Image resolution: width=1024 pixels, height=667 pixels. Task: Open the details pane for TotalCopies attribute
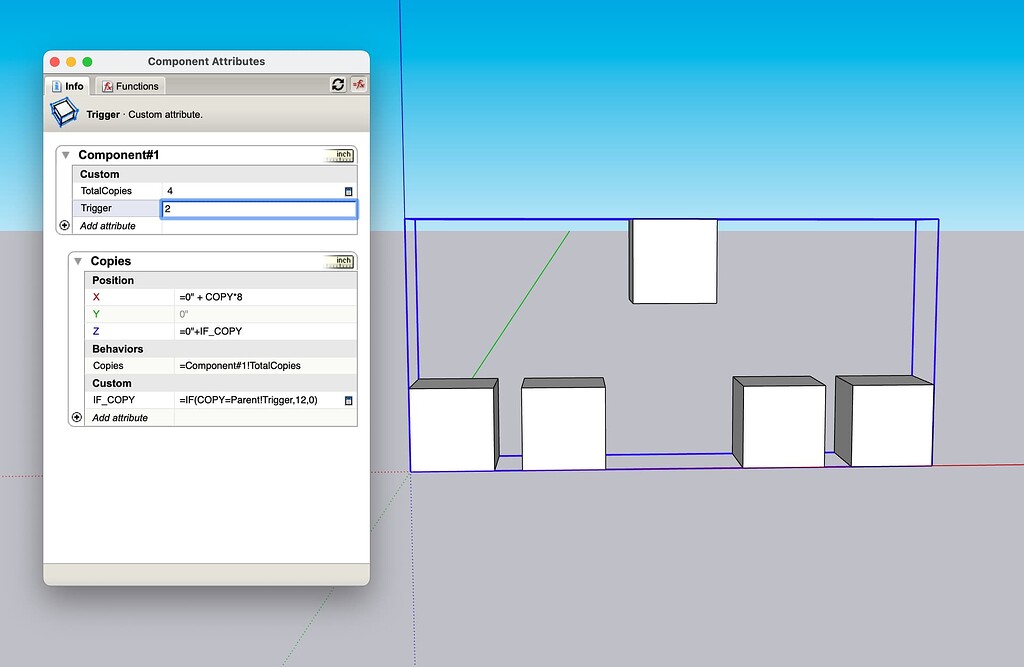point(348,190)
